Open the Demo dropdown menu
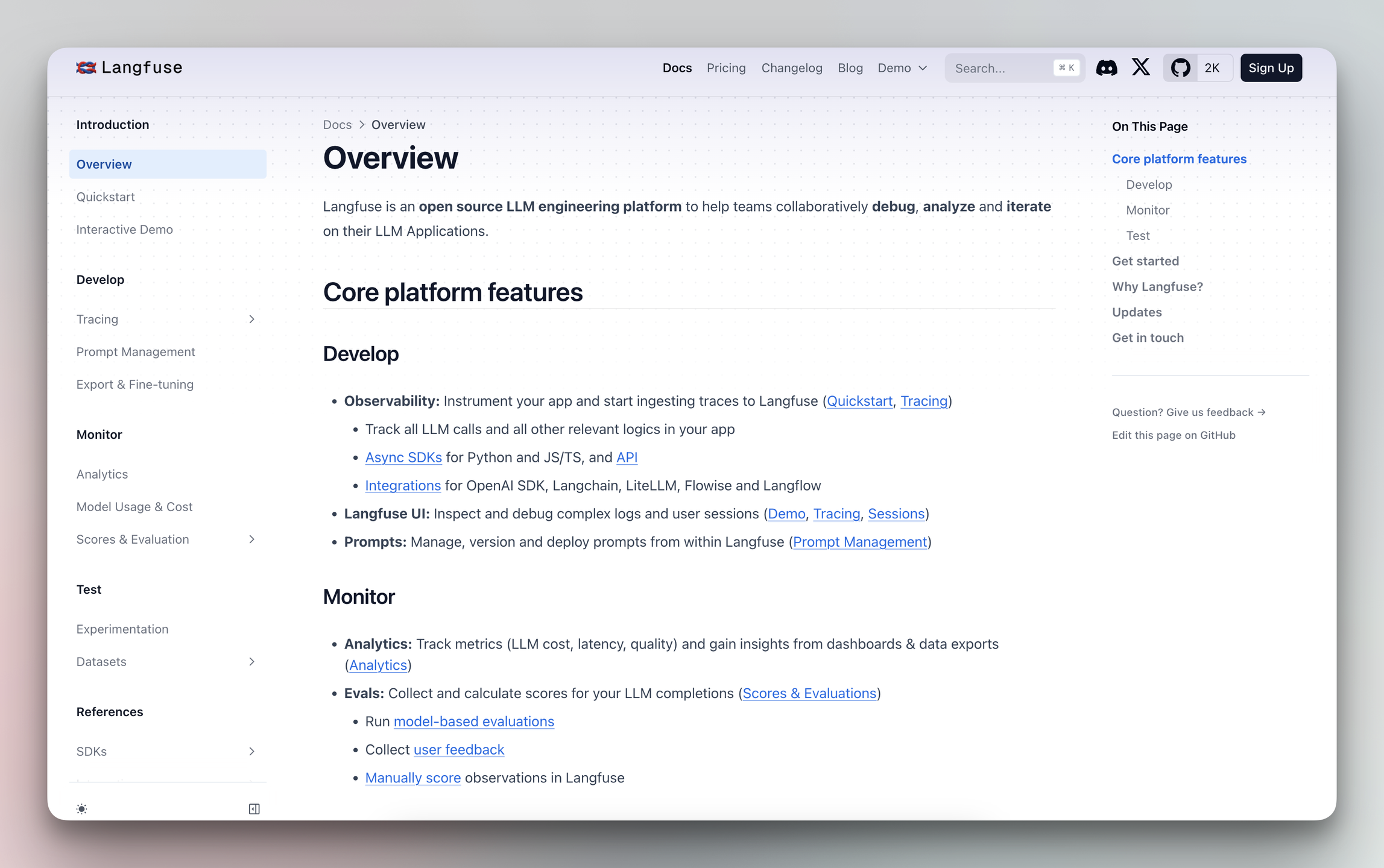Image resolution: width=1384 pixels, height=868 pixels. tap(902, 68)
